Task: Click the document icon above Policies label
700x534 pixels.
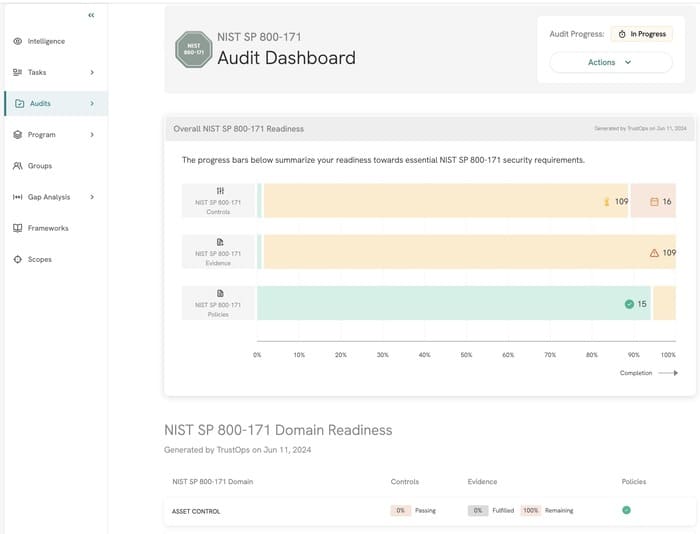Action: (x=220, y=293)
